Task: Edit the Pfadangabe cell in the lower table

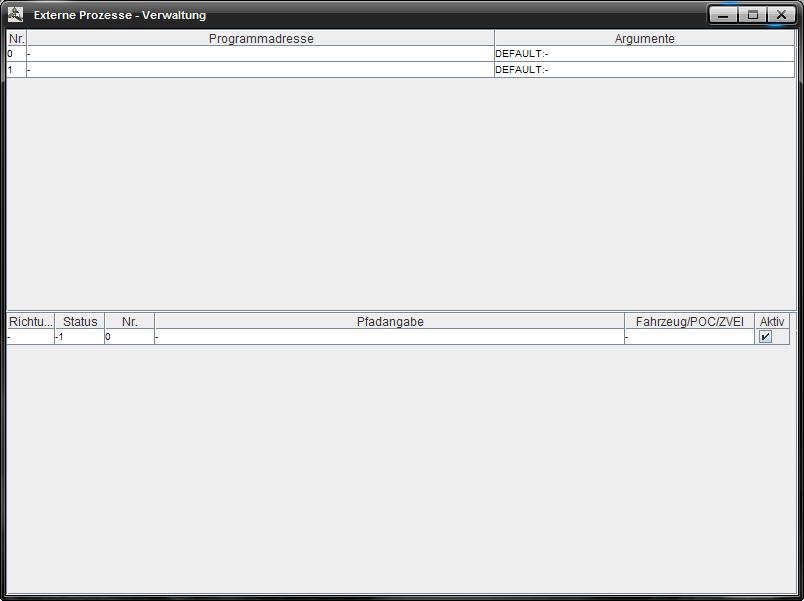Action: [389, 337]
